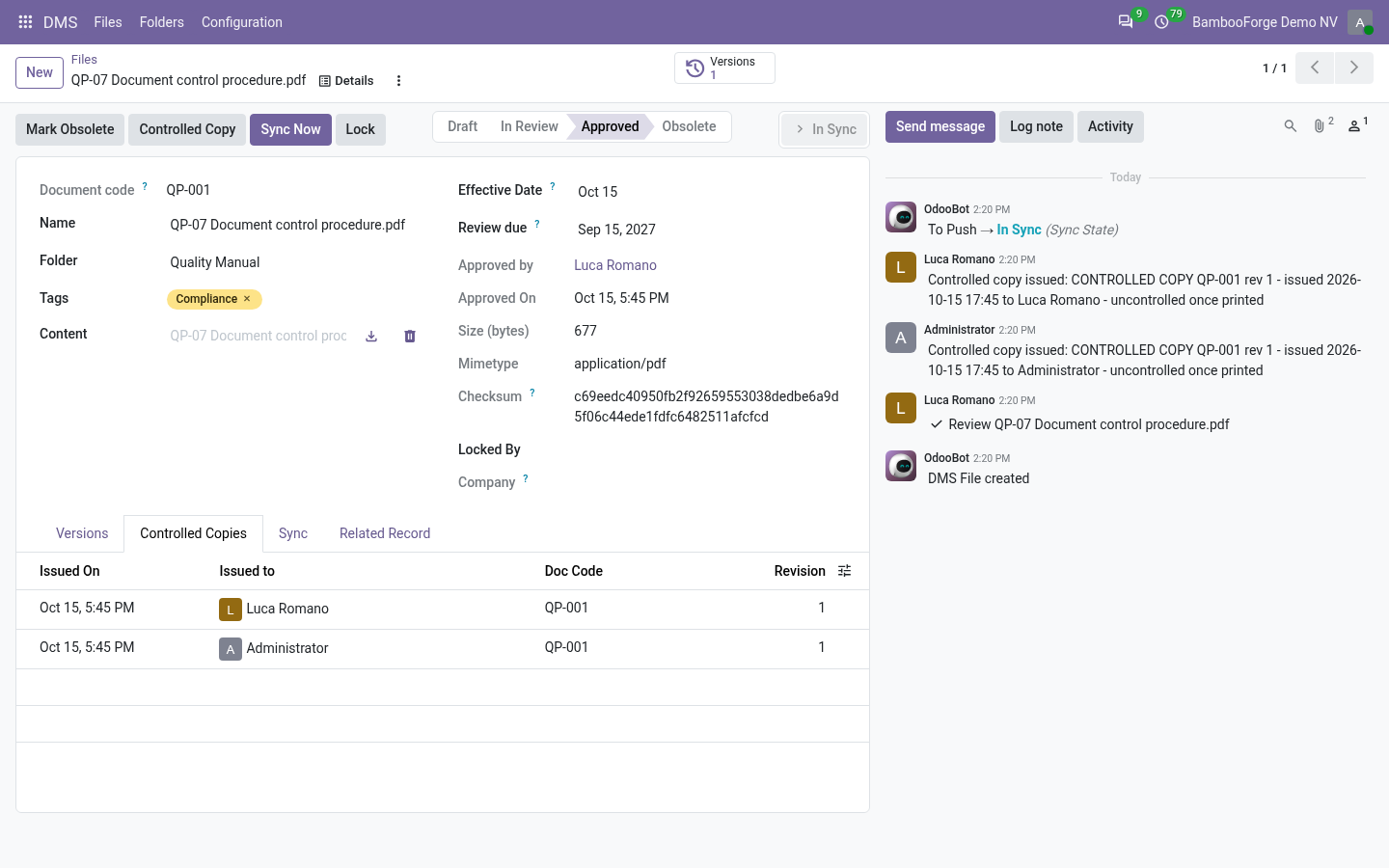This screenshot has width=1389, height=868.
Task: Open the Configuration menu
Action: 242,22
